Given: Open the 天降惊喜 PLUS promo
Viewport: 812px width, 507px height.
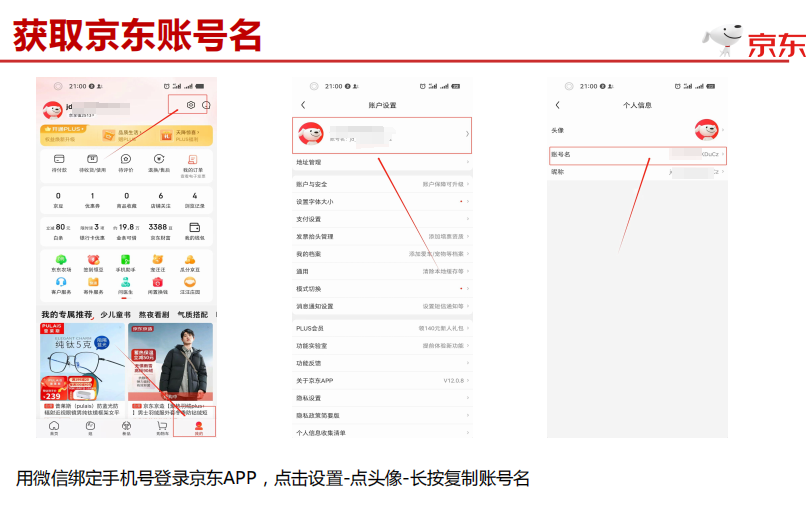Looking at the screenshot, I should tap(181, 135).
